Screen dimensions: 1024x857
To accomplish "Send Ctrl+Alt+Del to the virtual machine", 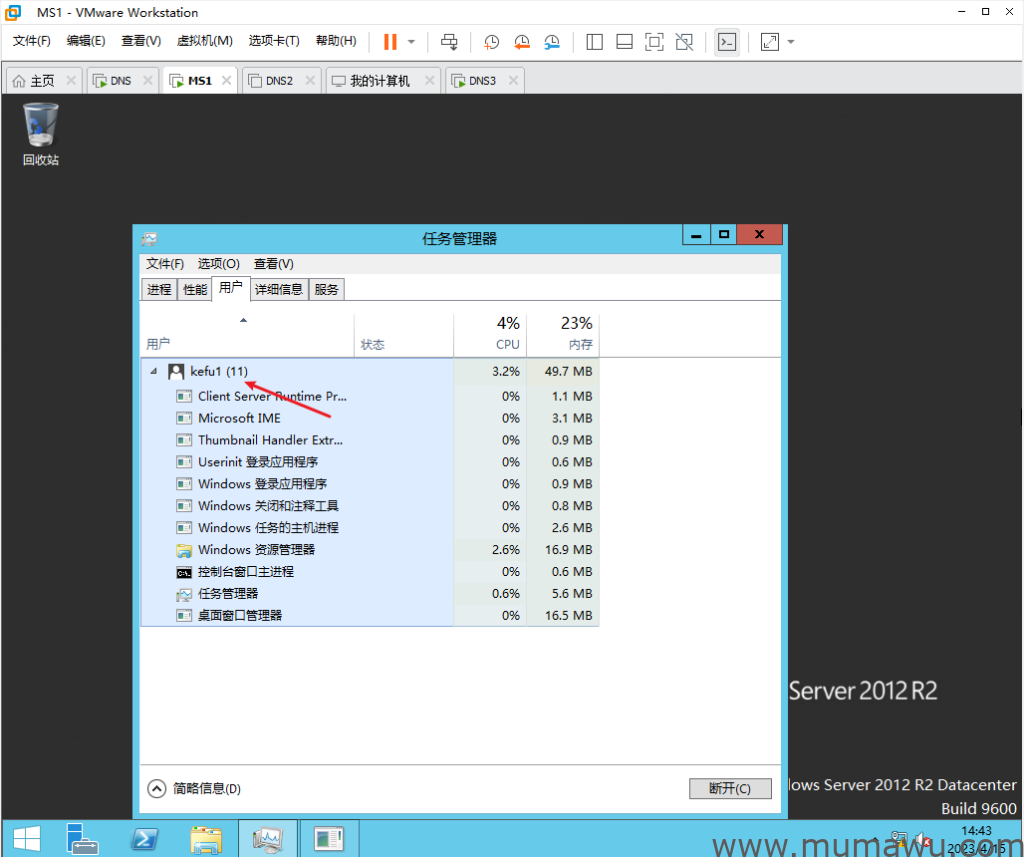I will (449, 42).
